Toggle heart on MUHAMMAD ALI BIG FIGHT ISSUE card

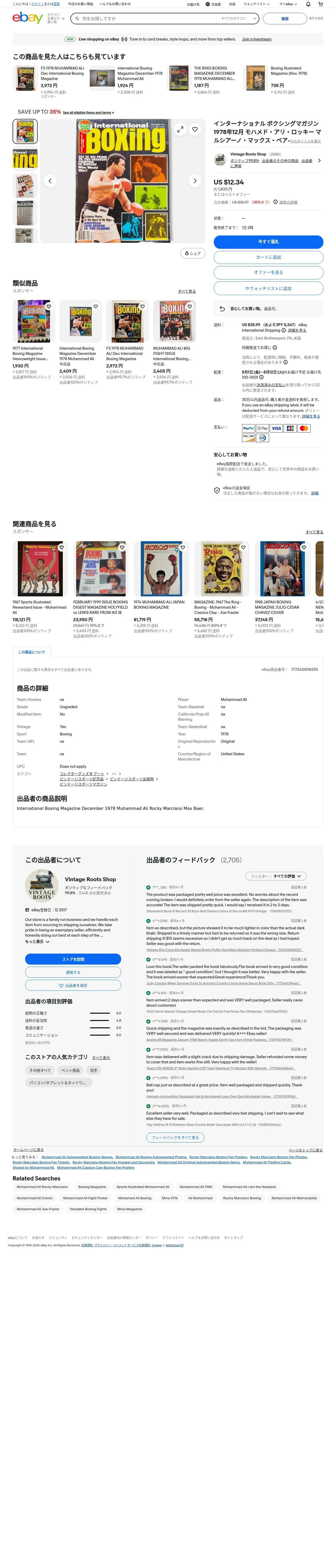190,306
